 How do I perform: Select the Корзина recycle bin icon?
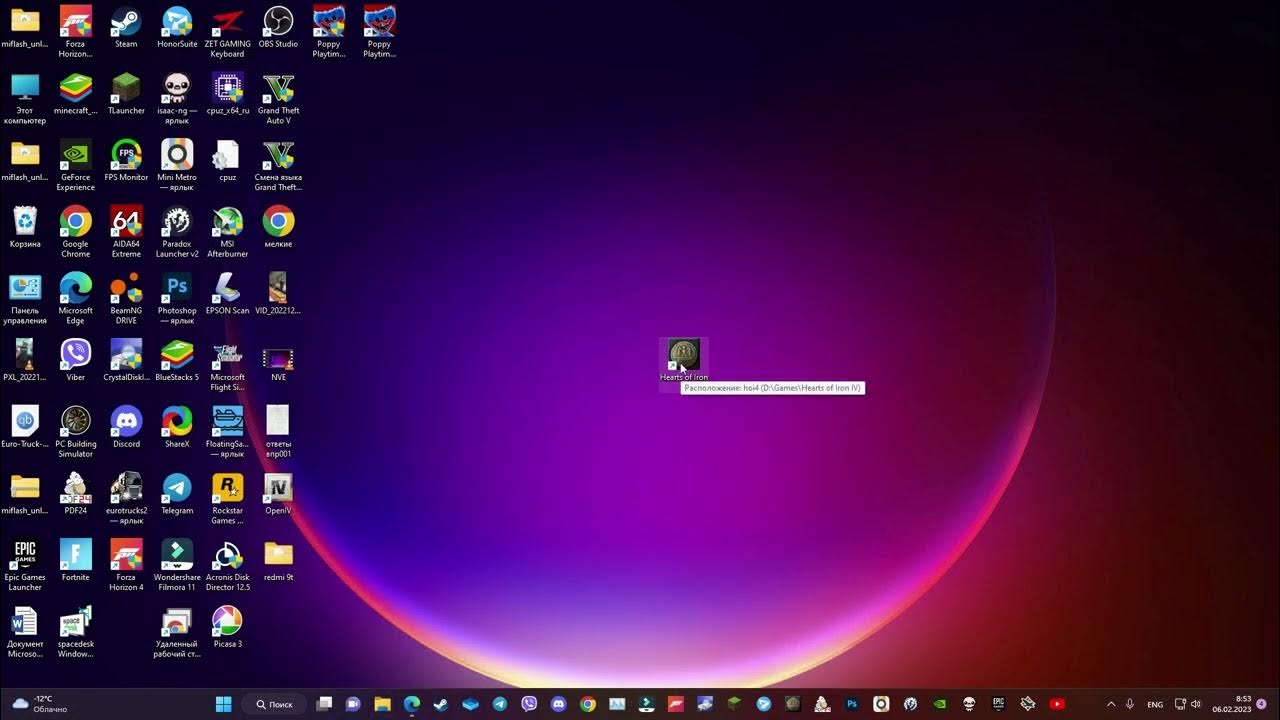click(25, 227)
